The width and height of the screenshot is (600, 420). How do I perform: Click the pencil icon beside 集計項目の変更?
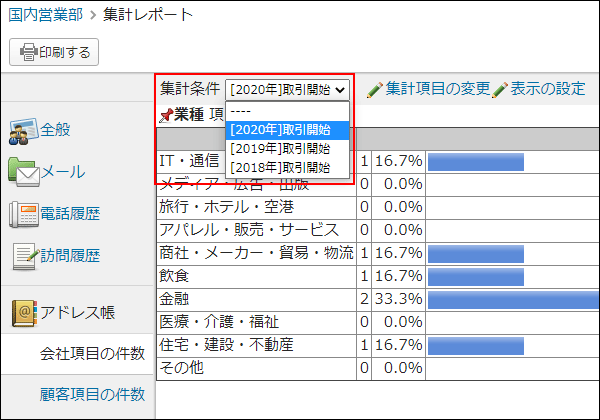coord(375,89)
